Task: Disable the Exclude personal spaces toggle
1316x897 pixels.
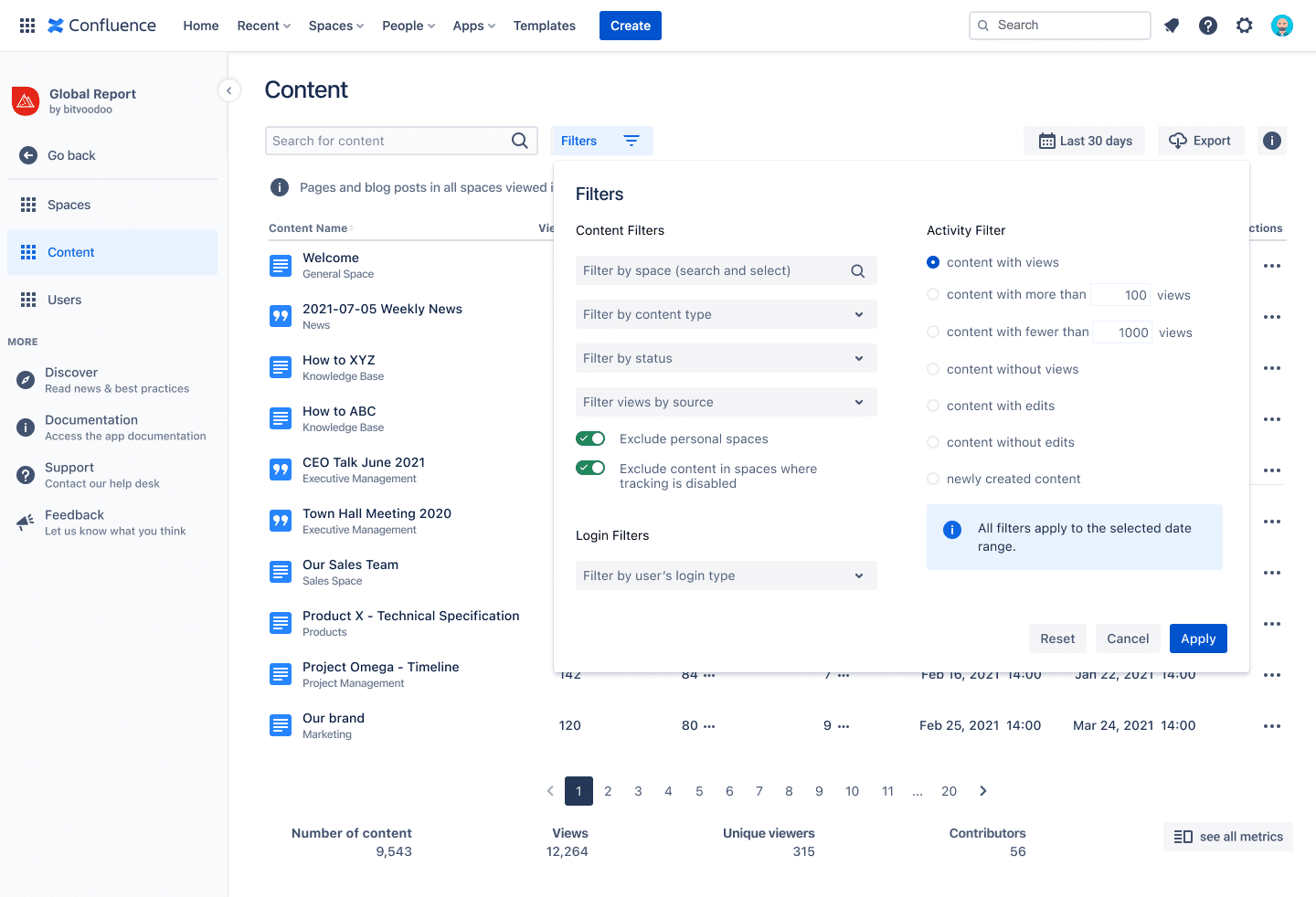Action: tap(590, 438)
